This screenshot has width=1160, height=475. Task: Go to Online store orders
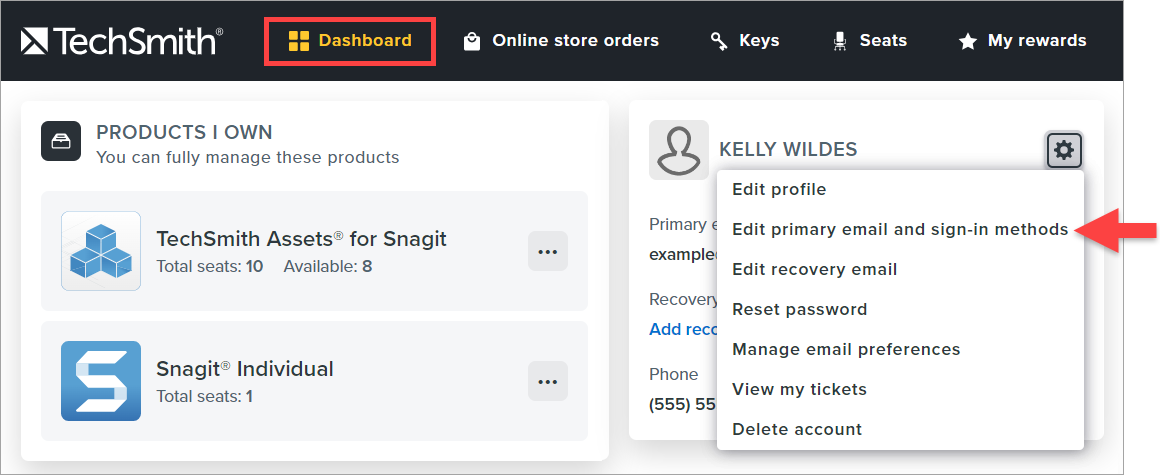tap(561, 41)
